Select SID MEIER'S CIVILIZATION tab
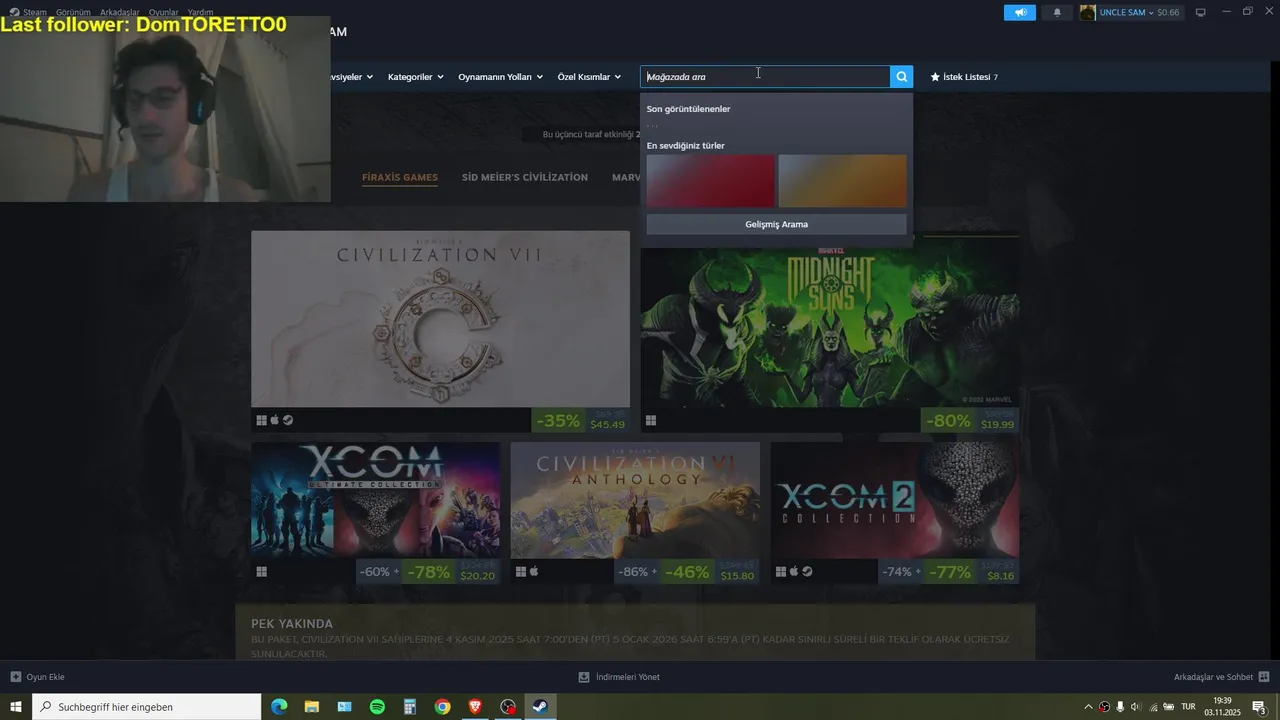 (x=525, y=177)
